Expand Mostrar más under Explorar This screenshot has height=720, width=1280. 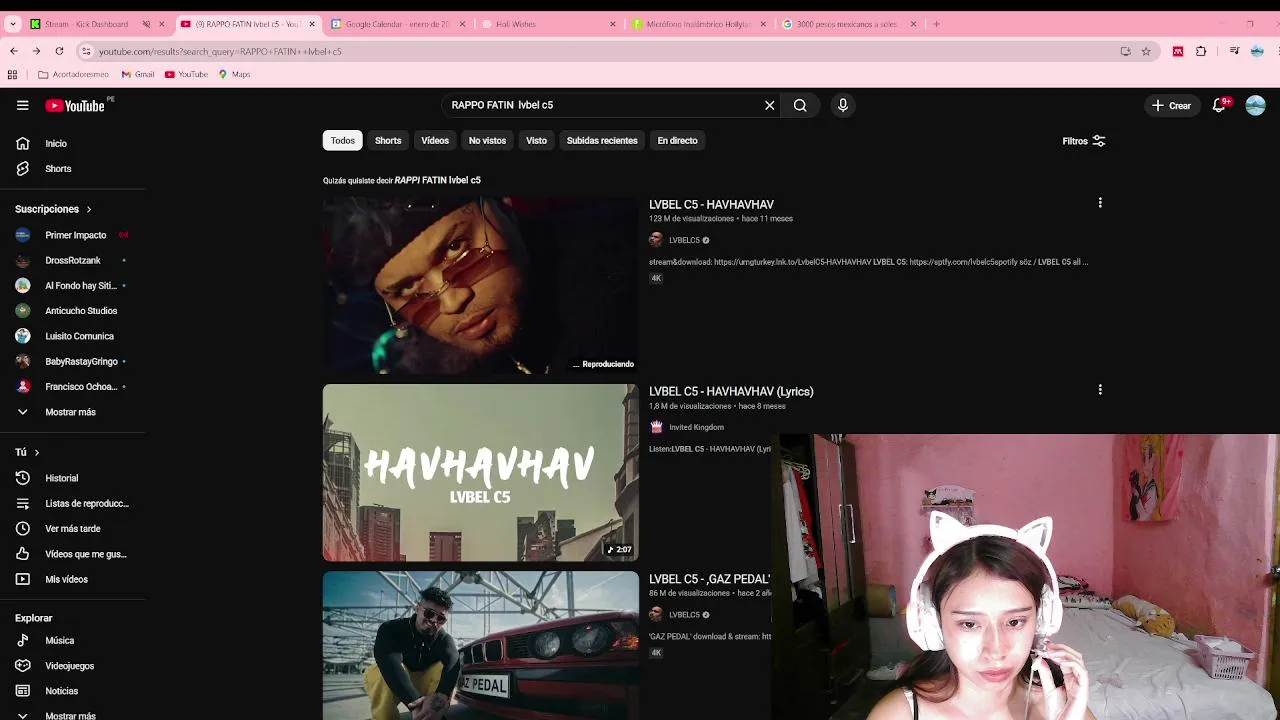click(x=72, y=714)
